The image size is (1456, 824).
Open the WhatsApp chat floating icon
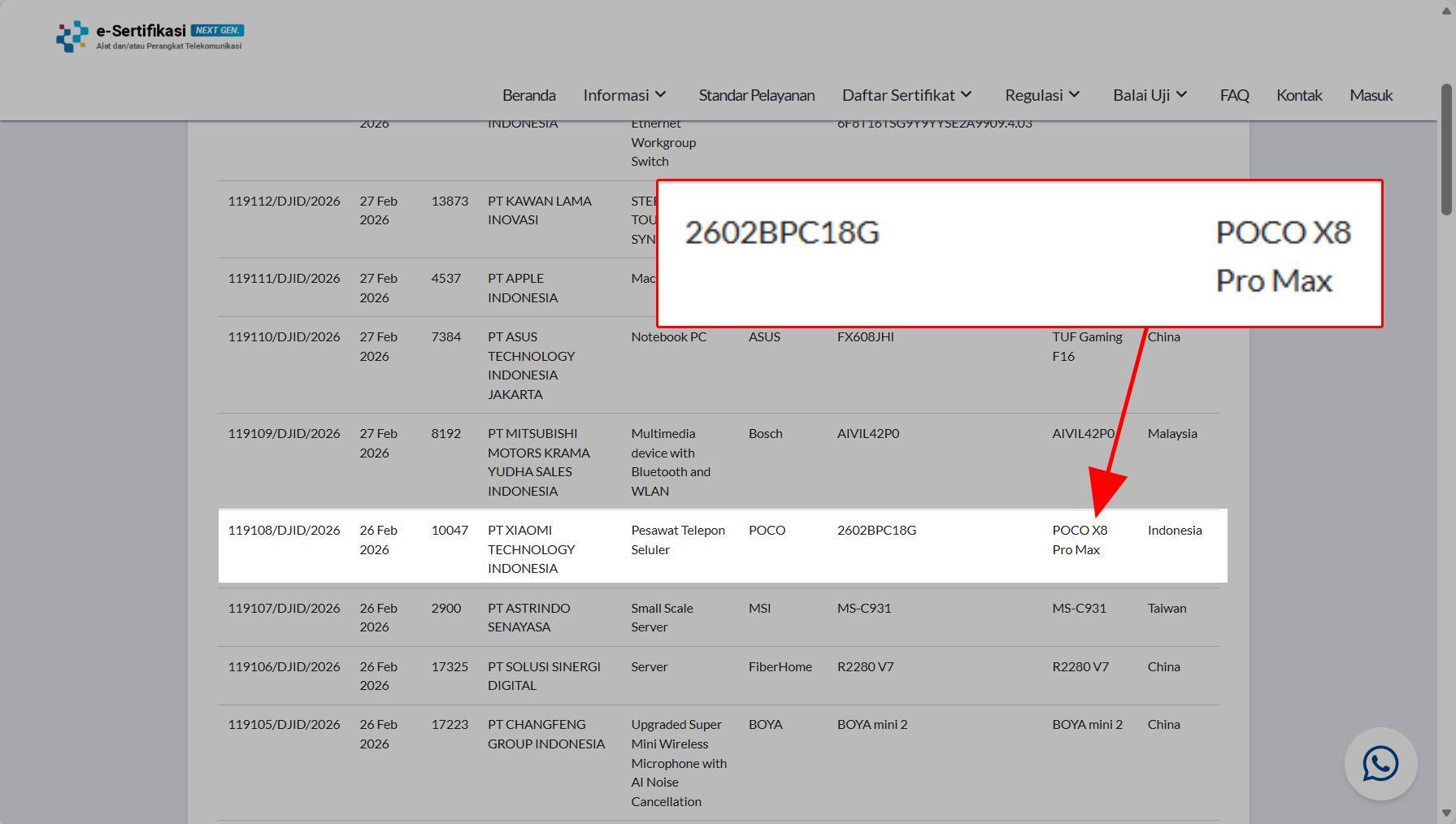[x=1380, y=764]
